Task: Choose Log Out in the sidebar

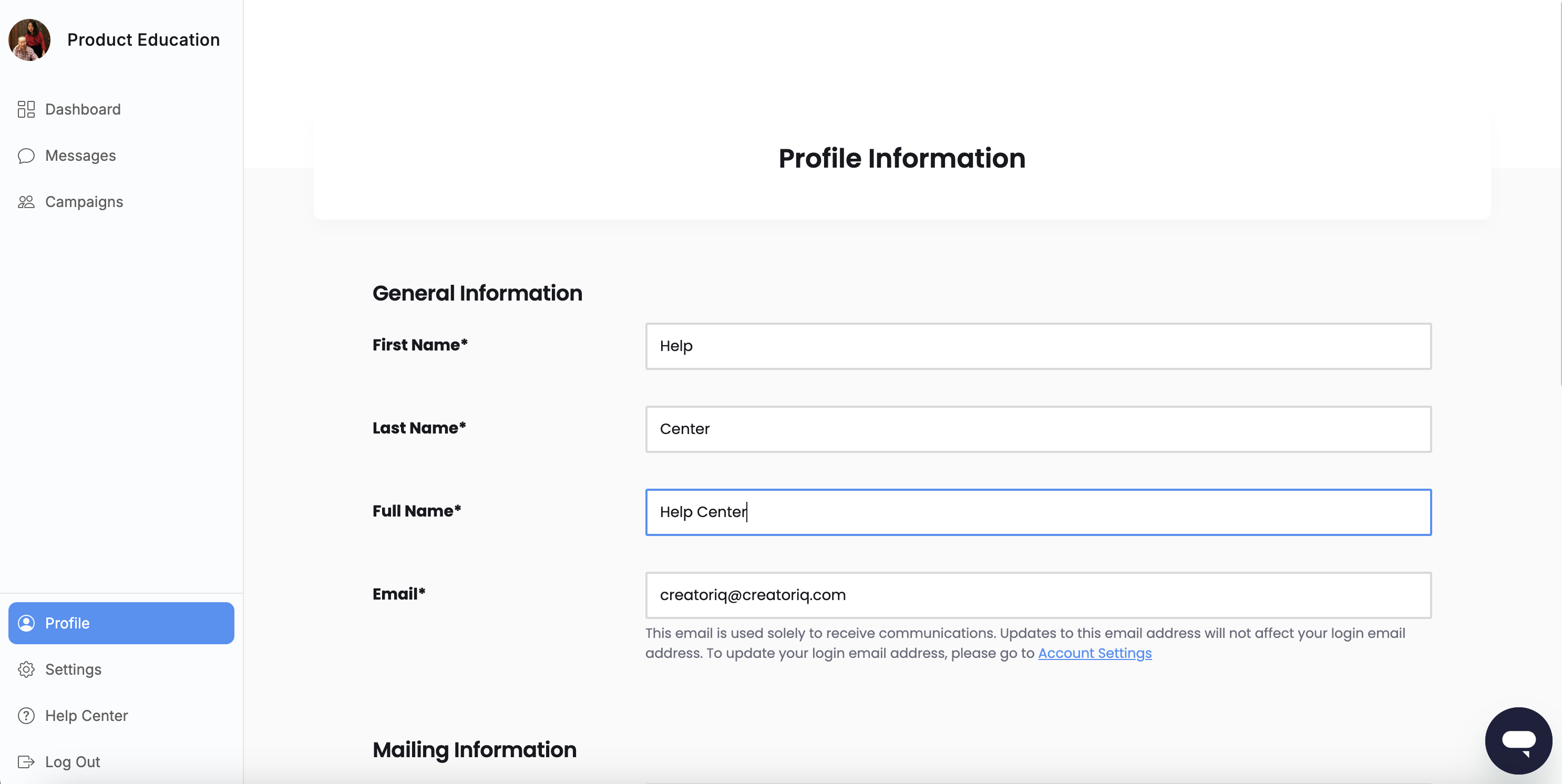Action: 121,761
